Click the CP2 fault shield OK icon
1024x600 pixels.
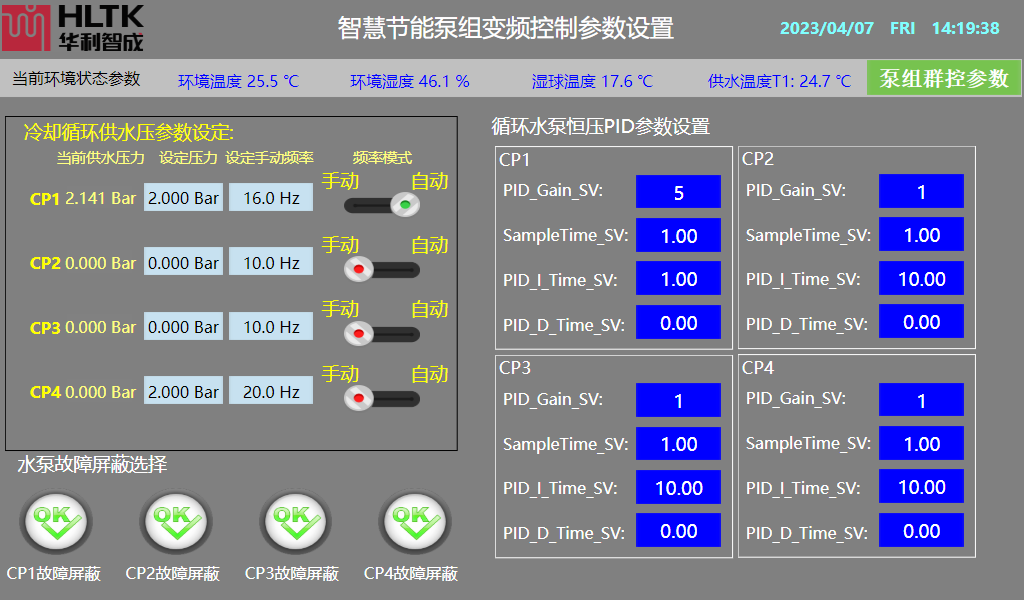tap(172, 524)
